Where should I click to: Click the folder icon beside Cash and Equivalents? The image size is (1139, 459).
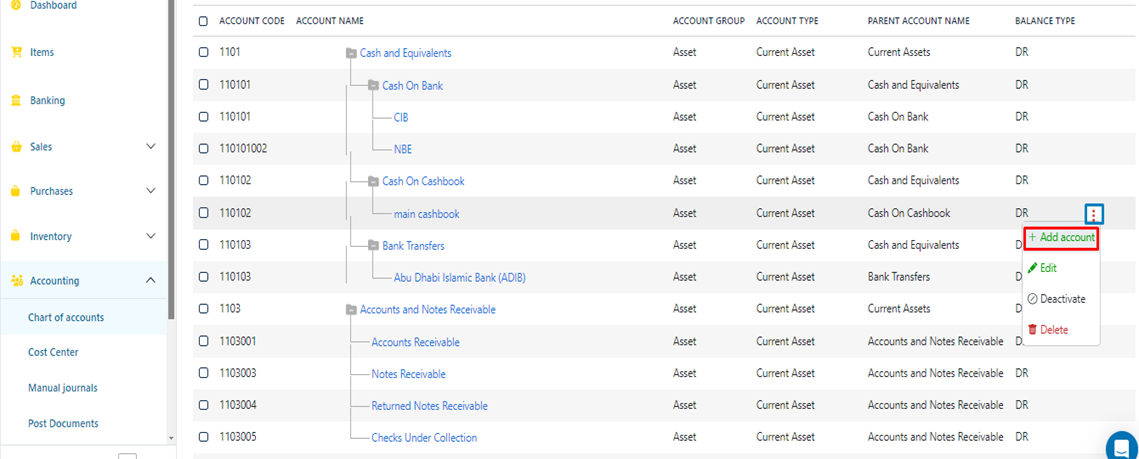point(350,53)
